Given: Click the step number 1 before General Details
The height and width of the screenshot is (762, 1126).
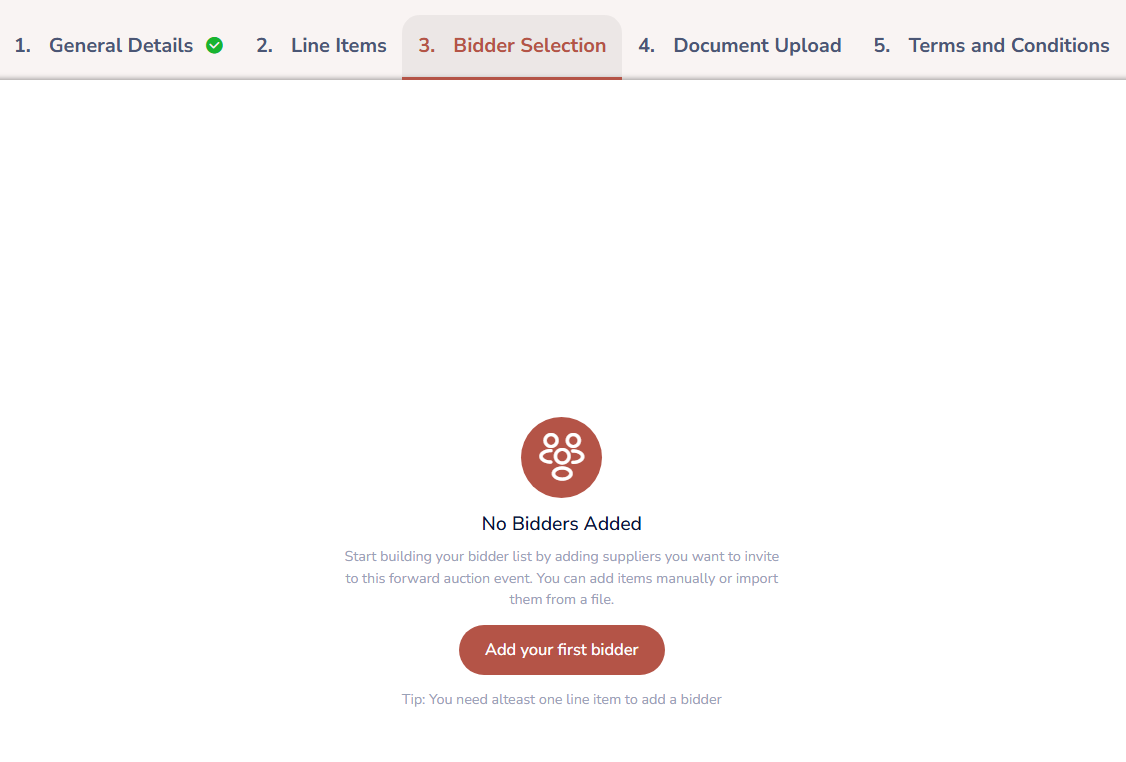Looking at the screenshot, I should pos(22,46).
